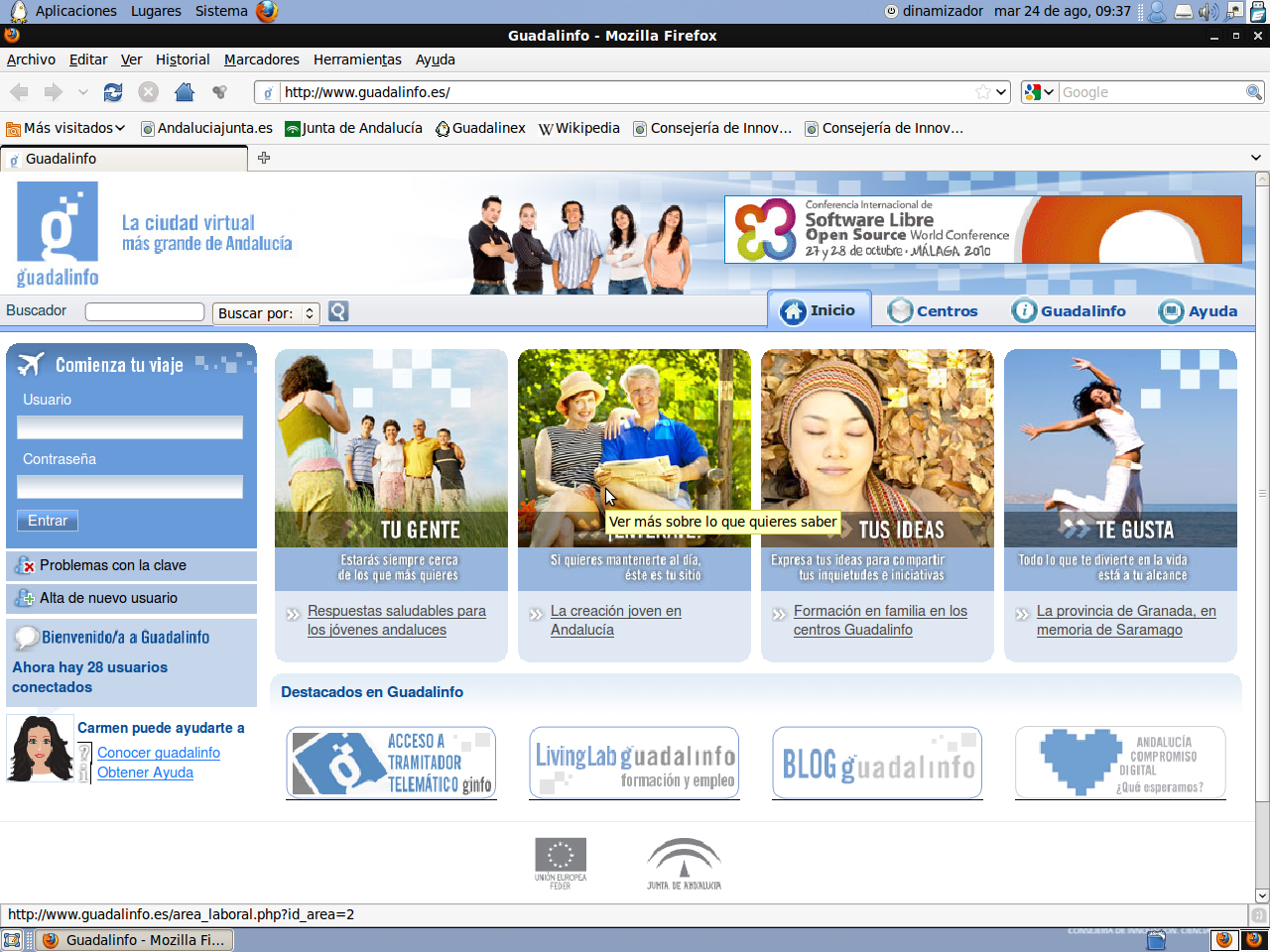Bookmark this page with the star icon
This screenshot has width=1270, height=952.
[982, 92]
